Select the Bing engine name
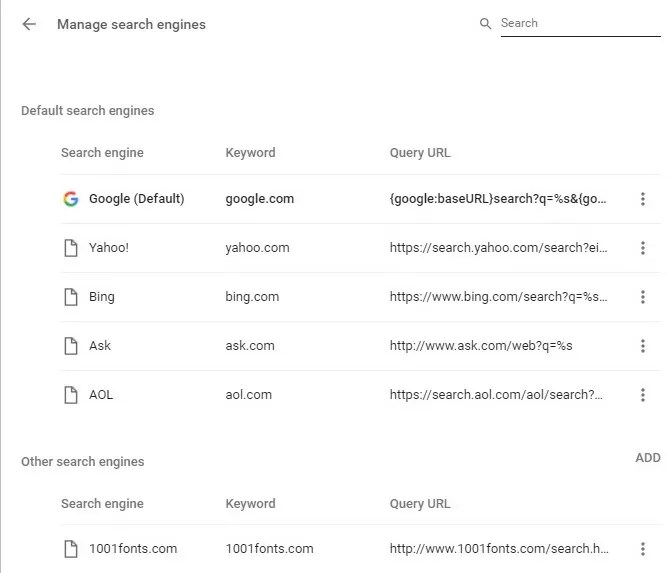This screenshot has width=670, height=573. point(102,297)
